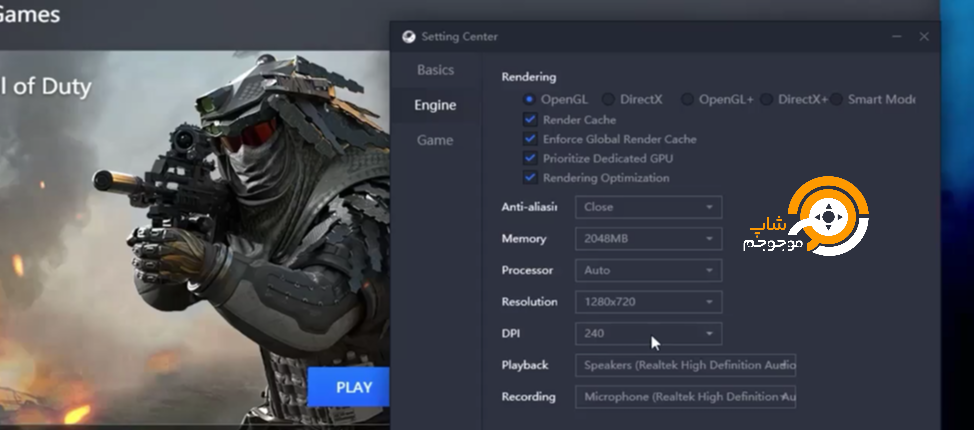Screen dimensions: 974x430
Task: Open the Resolution dropdown showing 1280x720
Action: pos(649,302)
